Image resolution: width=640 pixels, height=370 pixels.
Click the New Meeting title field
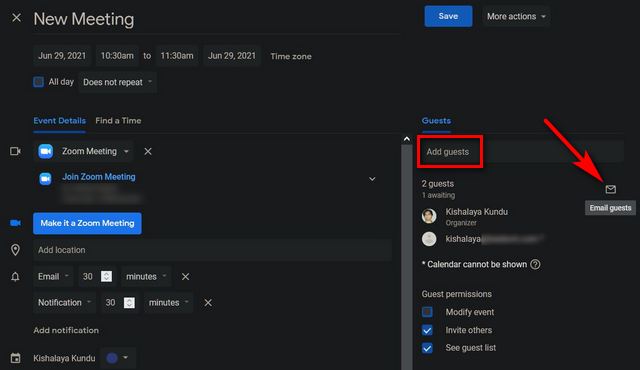[216, 19]
